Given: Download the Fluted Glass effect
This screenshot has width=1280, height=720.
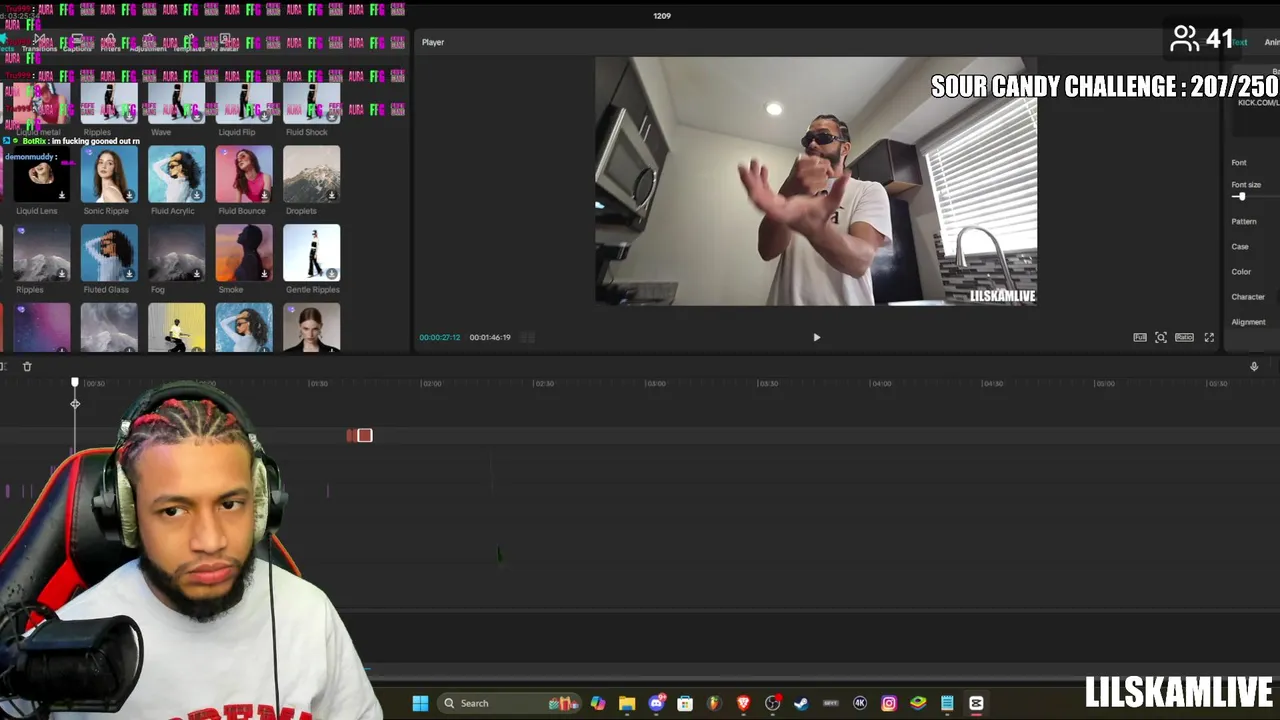Looking at the screenshot, I should [129, 274].
